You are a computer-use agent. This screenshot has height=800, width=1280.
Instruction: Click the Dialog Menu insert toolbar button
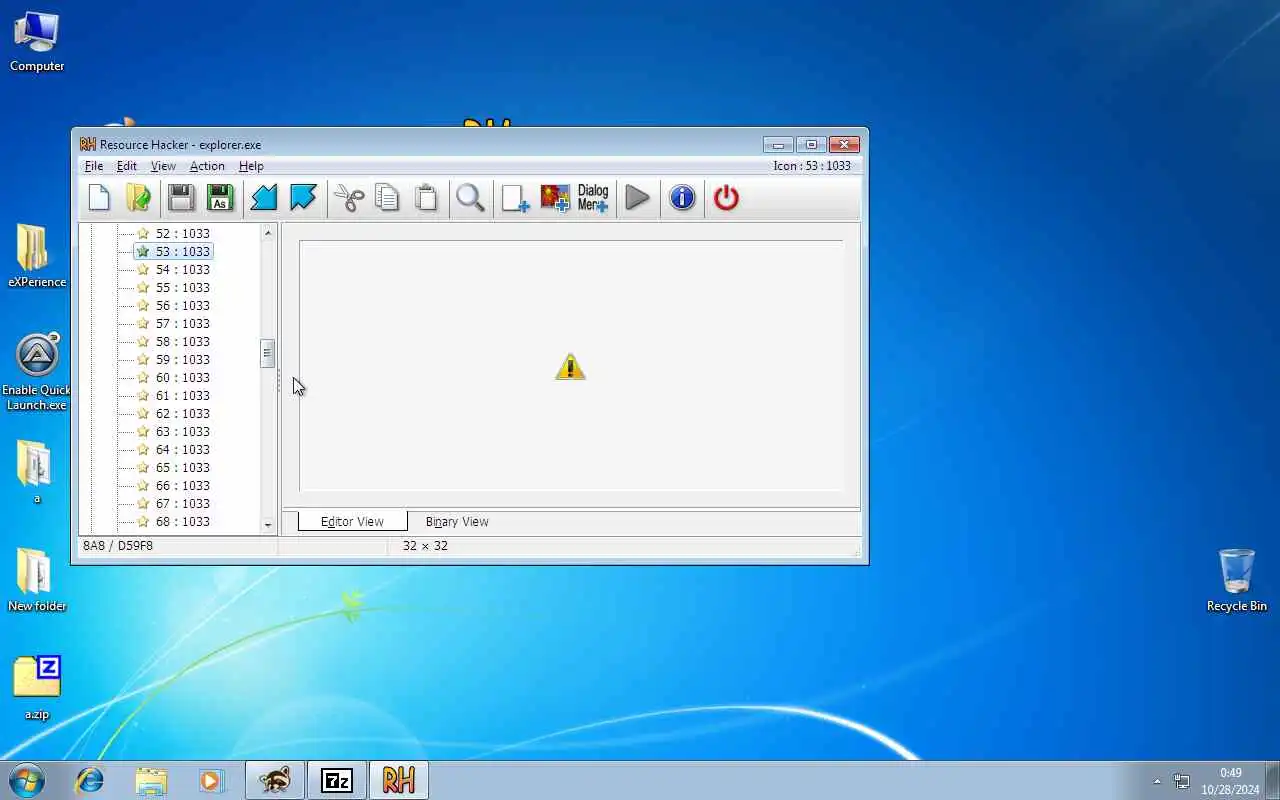point(593,198)
